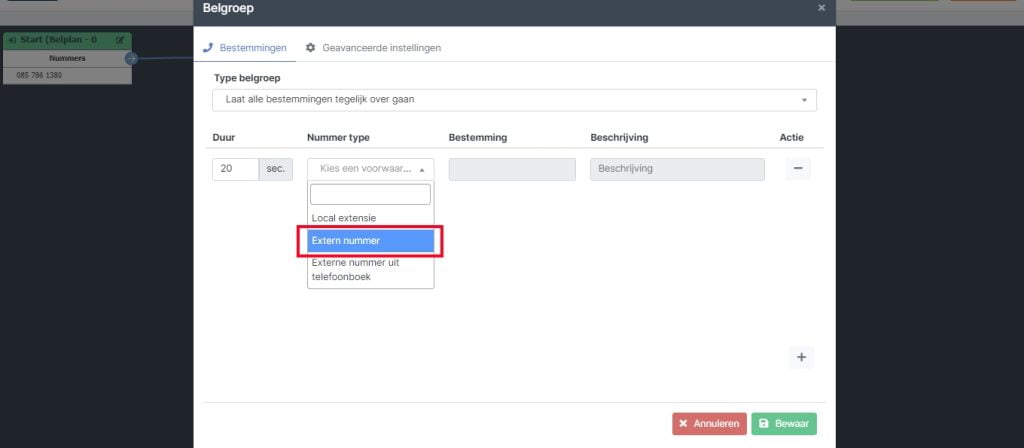The width and height of the screenshot is (1024, 448).
Task: Click the Bestemming input field
Action: [512, 169]
